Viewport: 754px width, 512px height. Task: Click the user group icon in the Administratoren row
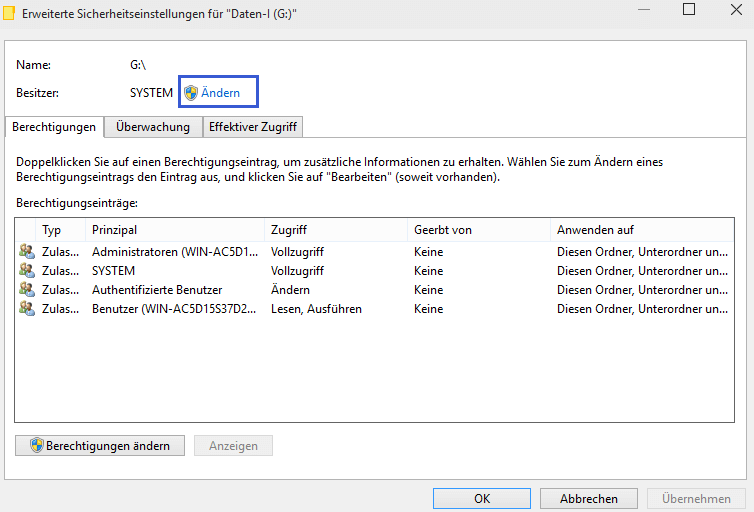pyautogui.click(x=27, y=251)
